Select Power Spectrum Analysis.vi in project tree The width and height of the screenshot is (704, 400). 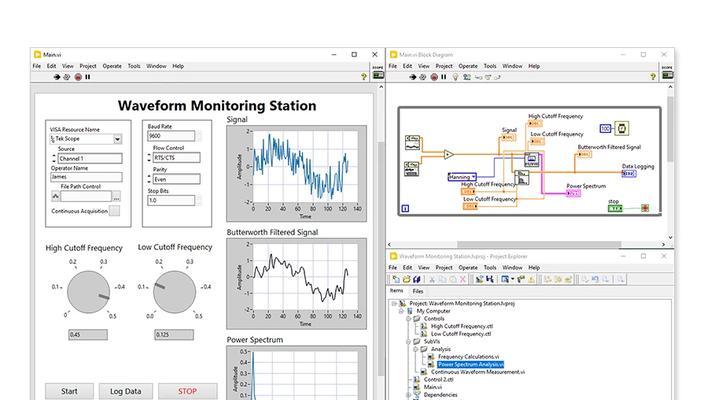click(x=471, y=365)
